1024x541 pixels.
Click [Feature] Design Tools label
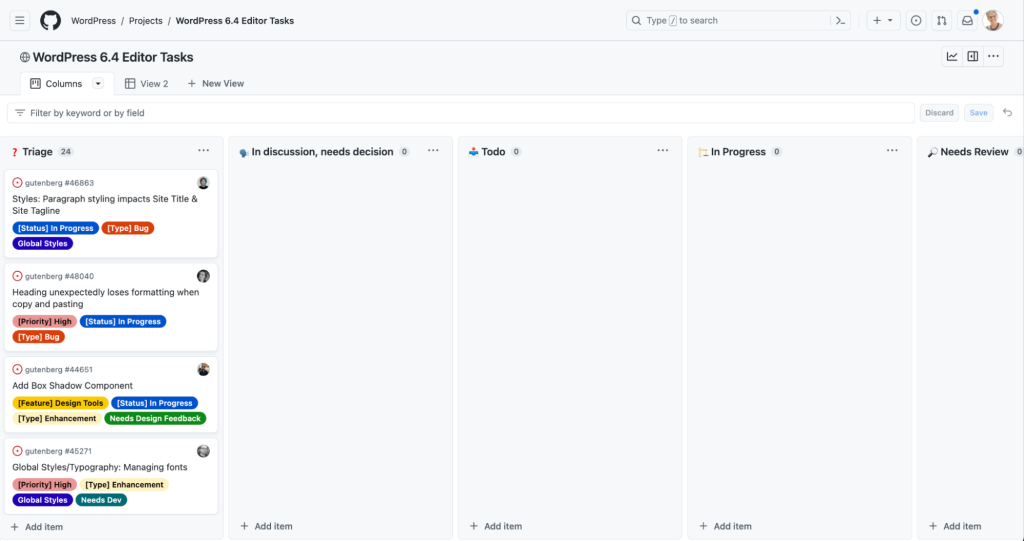pos(60,403)
